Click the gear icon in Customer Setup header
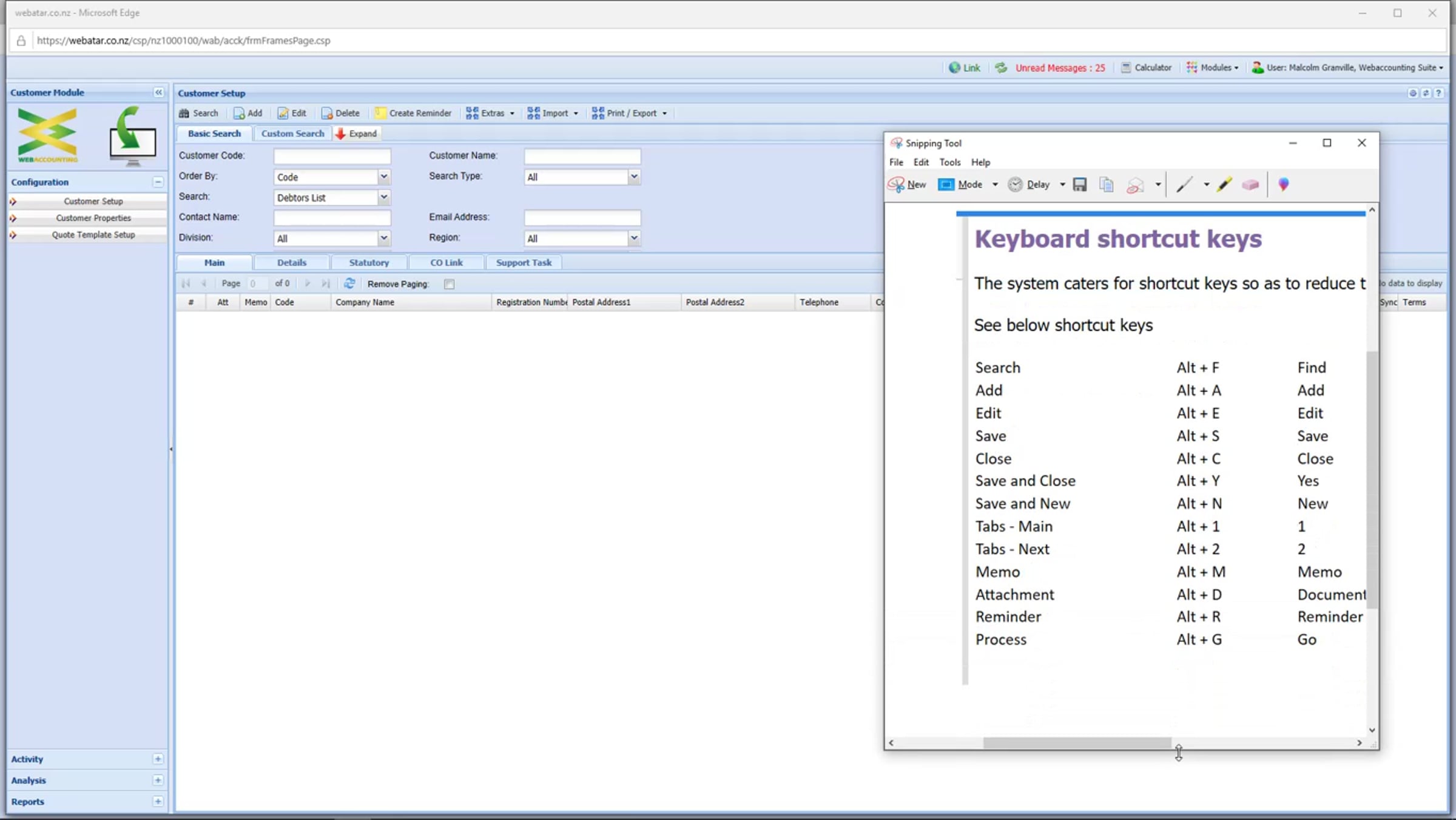1456x820 pixels. click(x=1413, y=93)
